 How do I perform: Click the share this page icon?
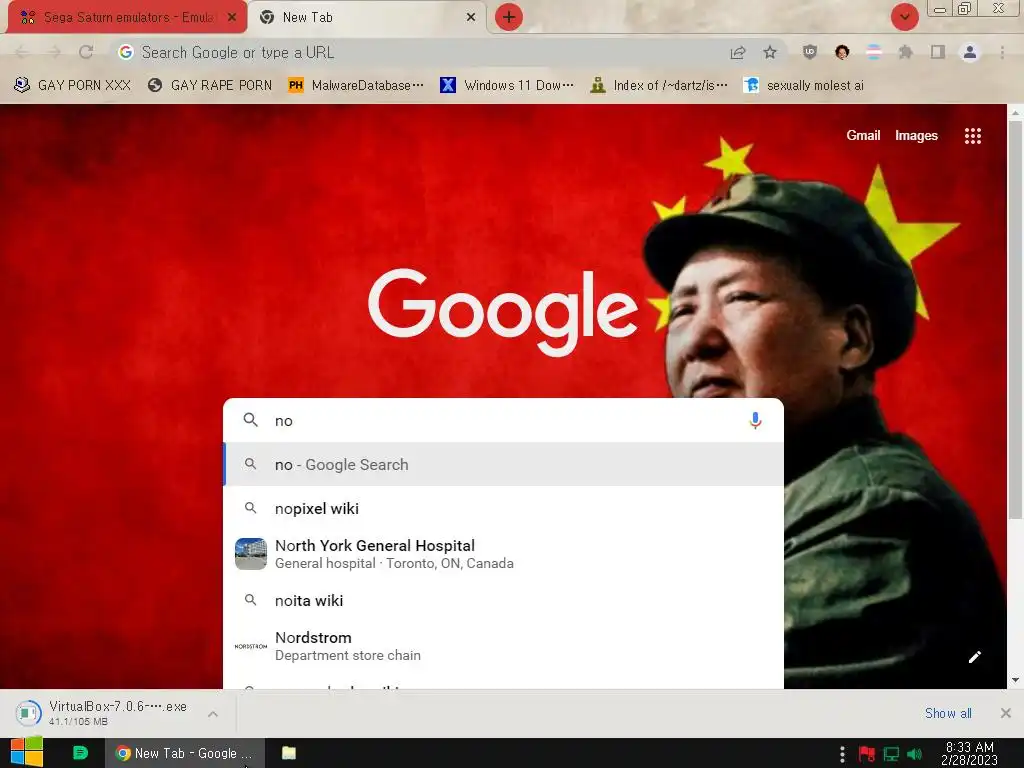[738, 52]
